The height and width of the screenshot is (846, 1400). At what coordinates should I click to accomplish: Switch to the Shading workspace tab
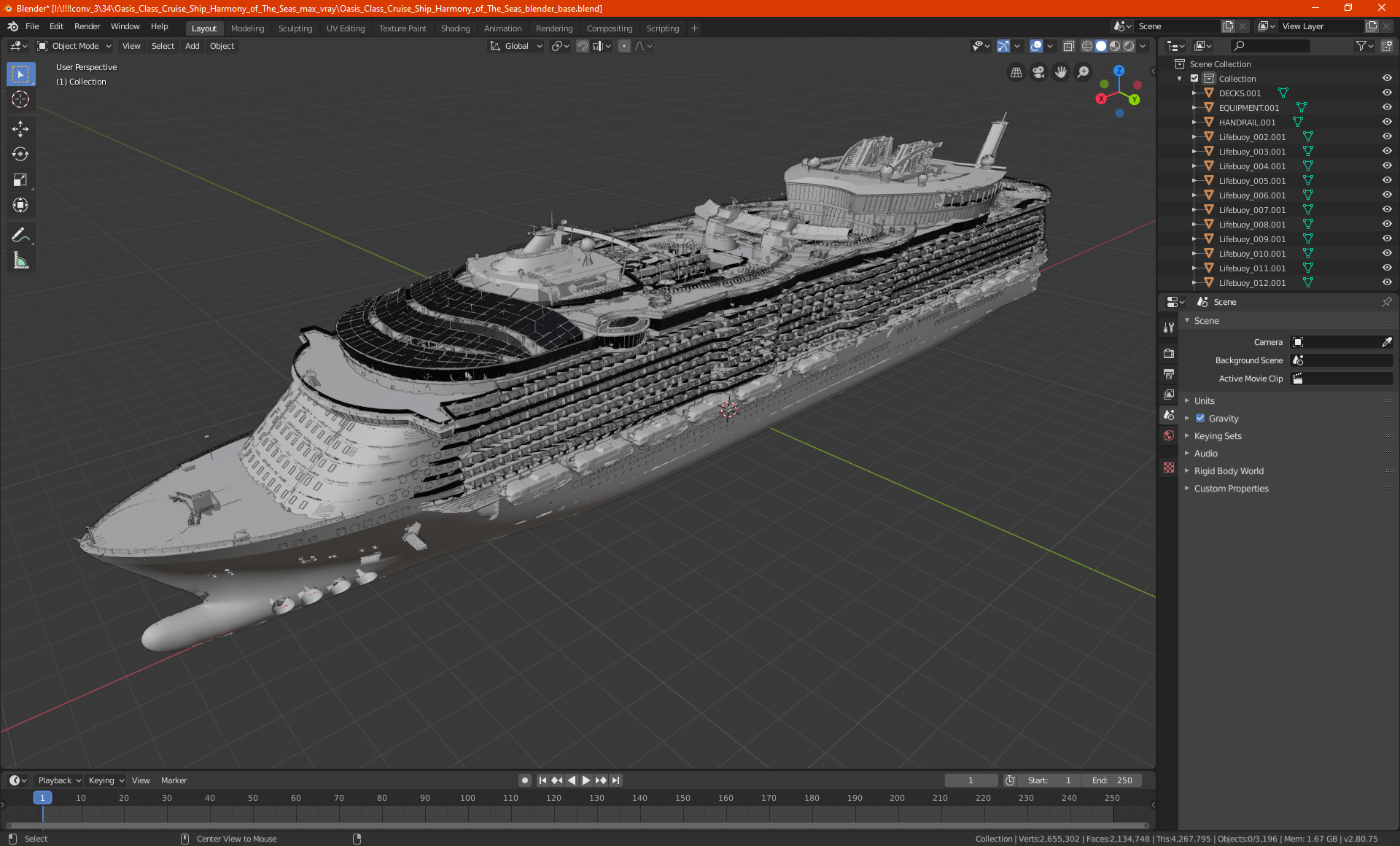455,28
